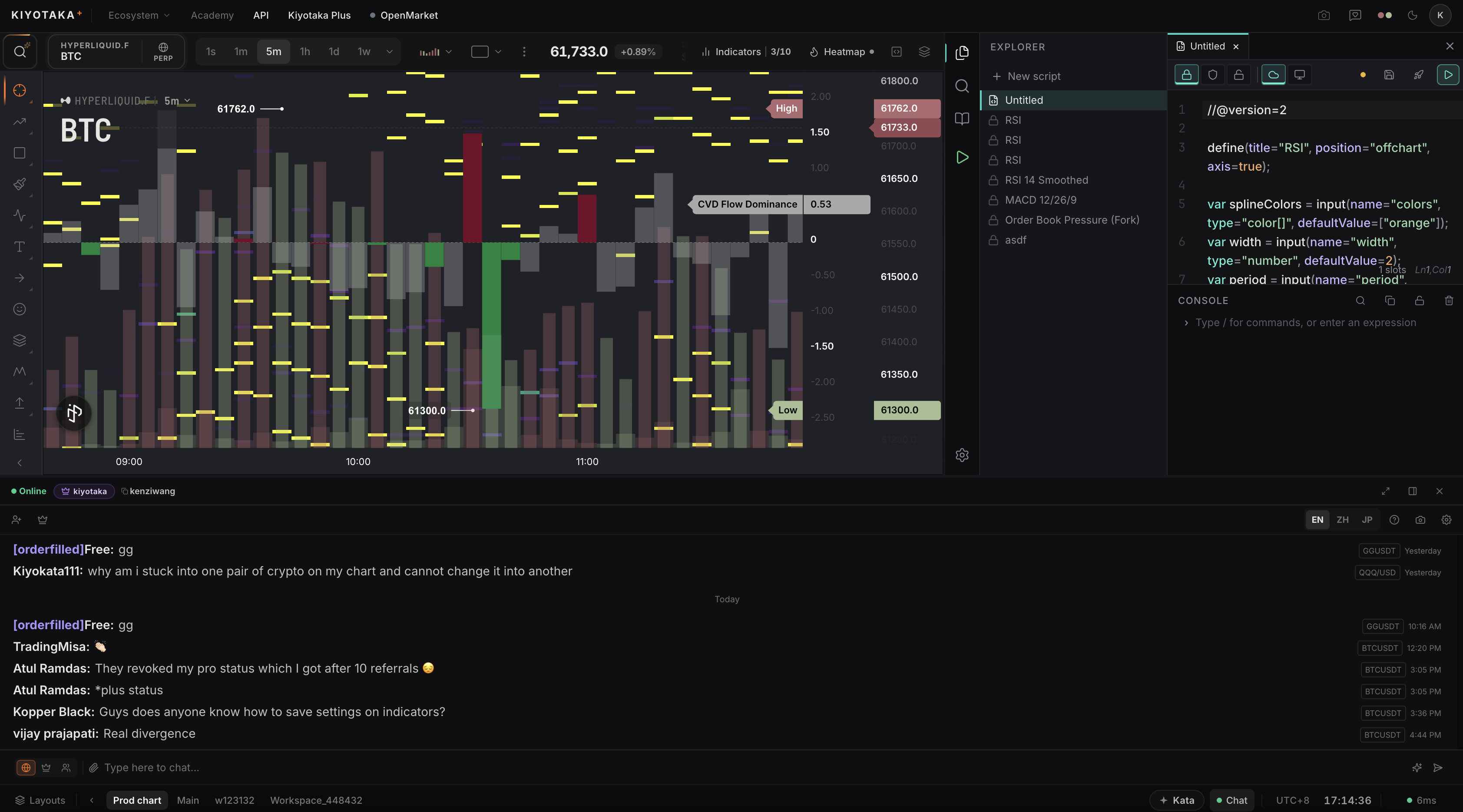This screenshot has width=1463, height=812.
Task: Toggle the Heatmap overlay
Action: (x=841, y=52)
